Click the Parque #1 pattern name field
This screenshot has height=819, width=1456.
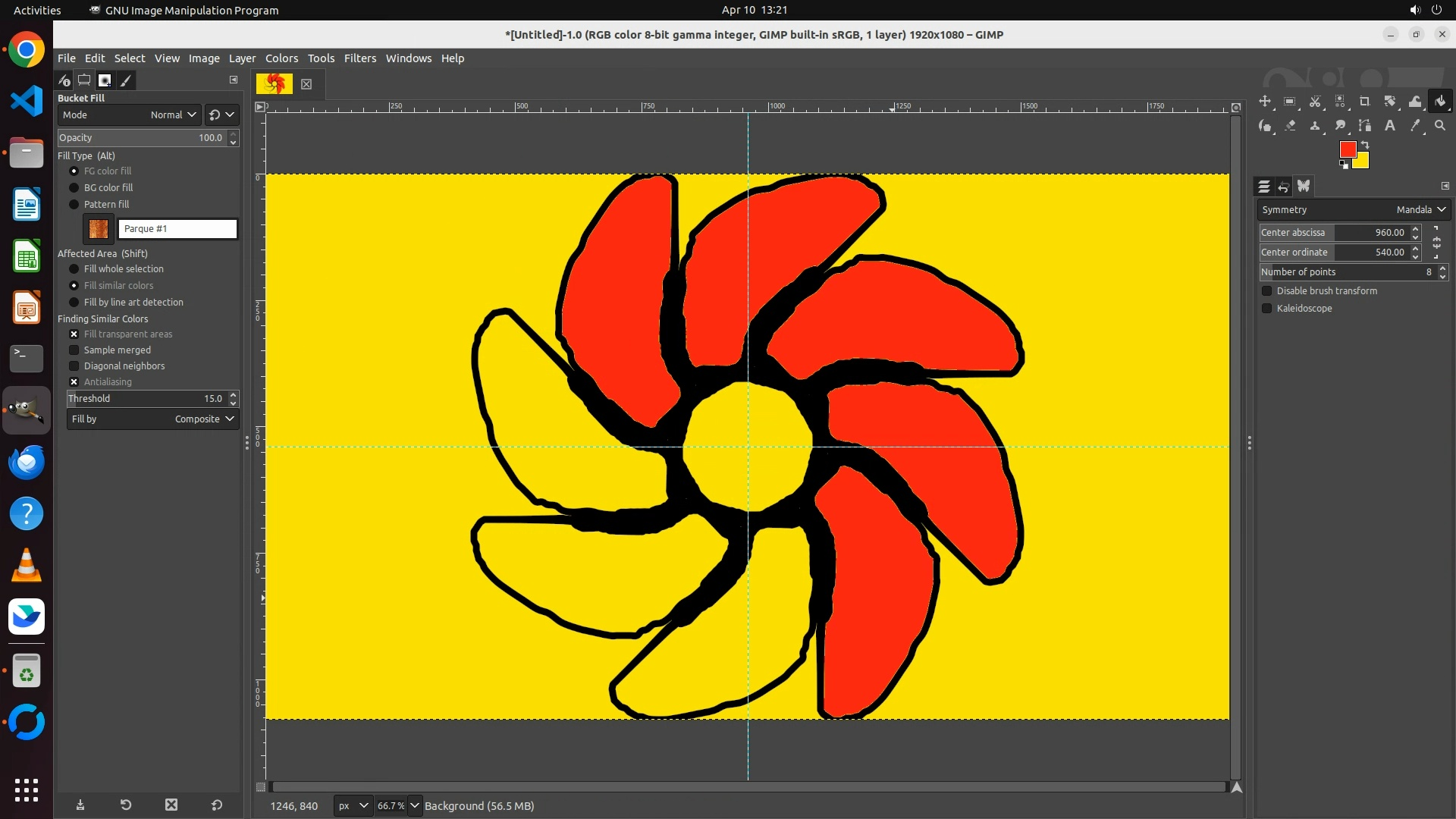(177, 229)
